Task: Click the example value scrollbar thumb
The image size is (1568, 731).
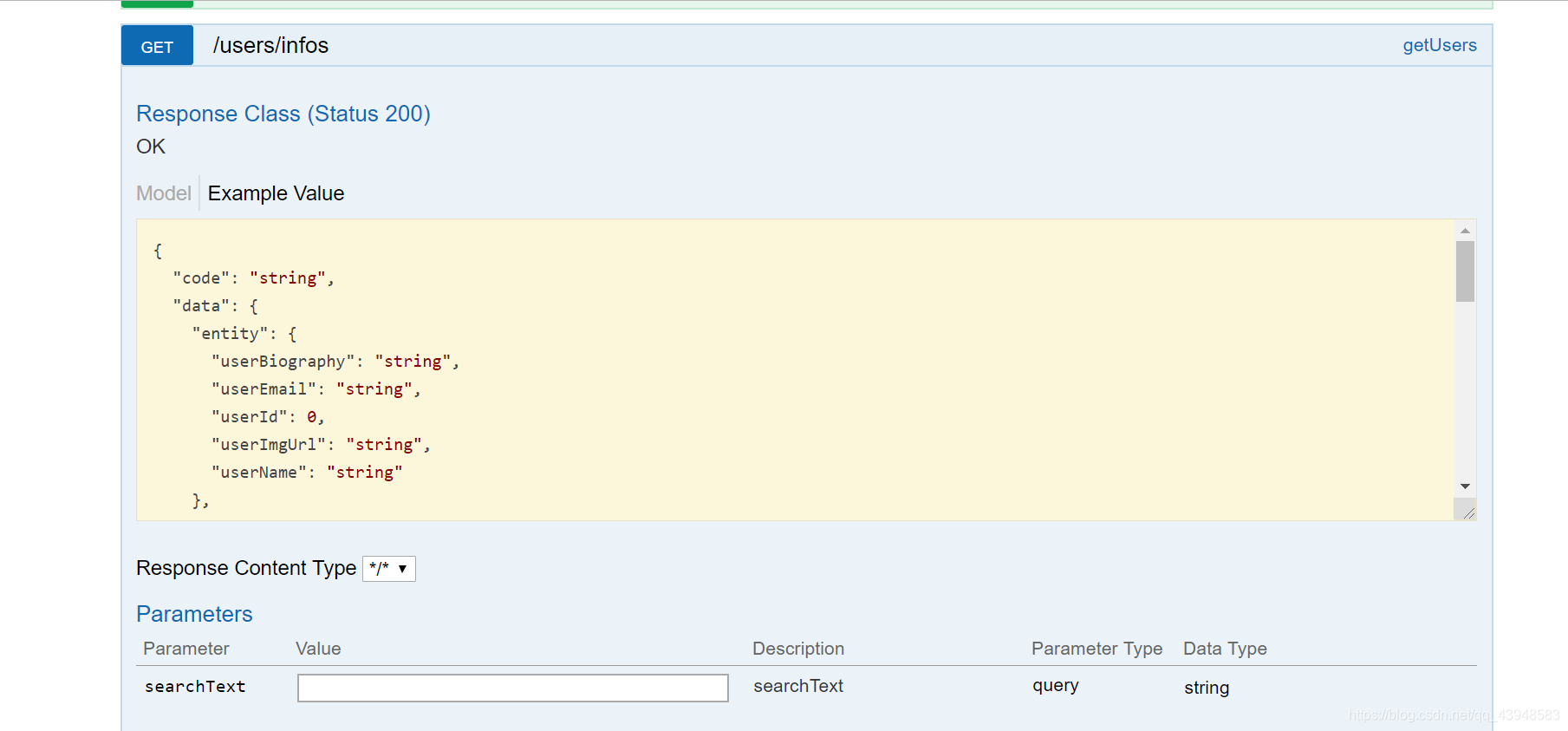Action: (x=1465, y=271)
